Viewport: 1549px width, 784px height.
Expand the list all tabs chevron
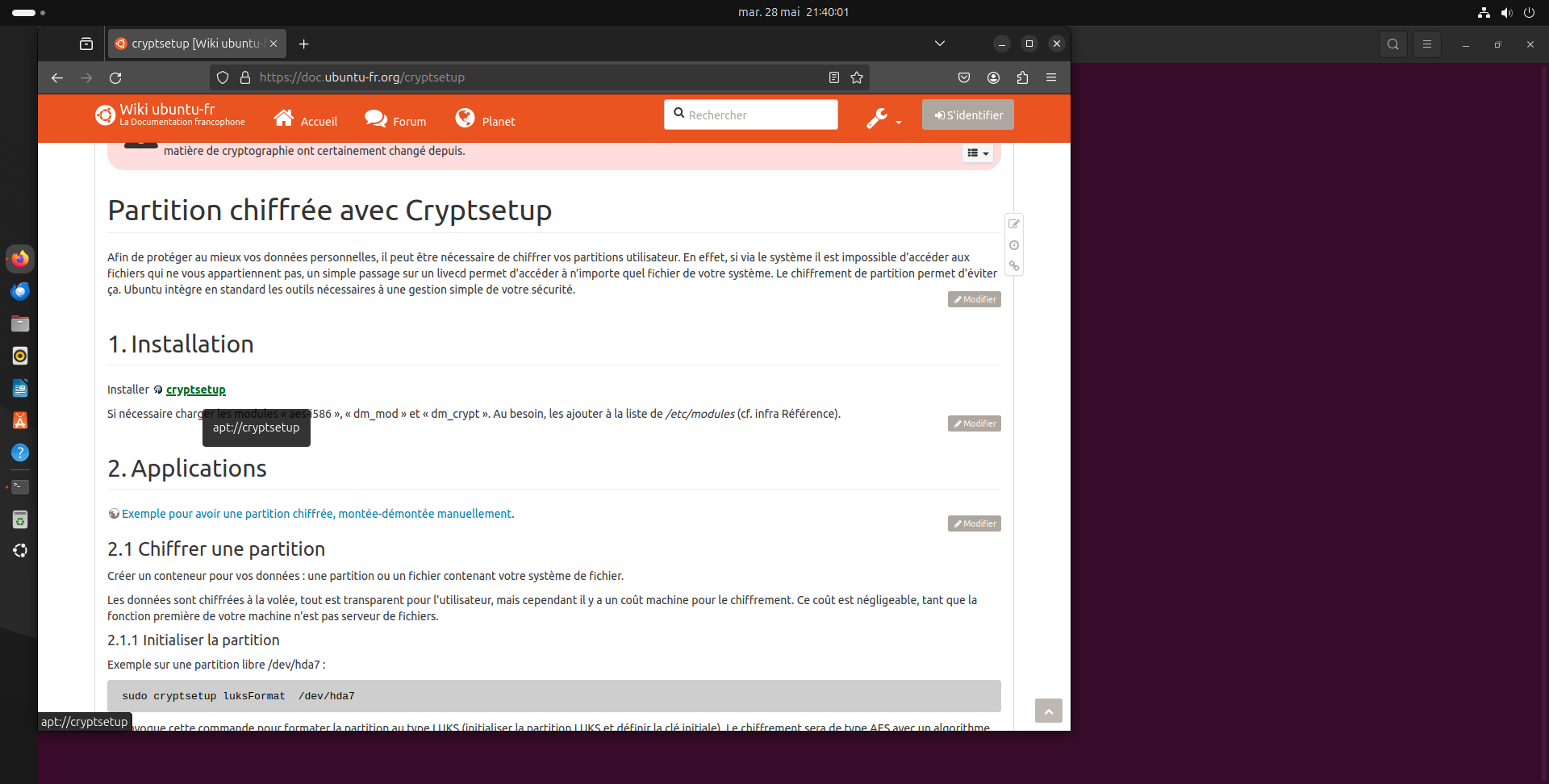click(x=940, y=44)
